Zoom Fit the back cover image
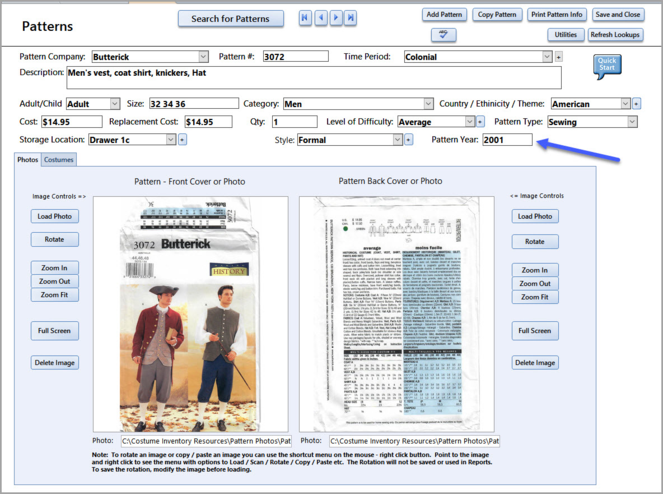 click(535, 297)
